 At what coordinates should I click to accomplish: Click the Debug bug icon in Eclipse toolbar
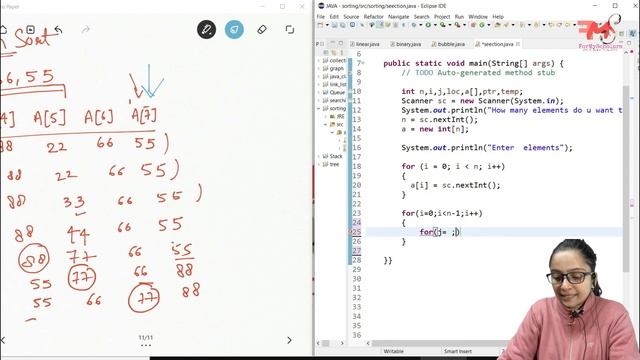[x=413, y=25]
